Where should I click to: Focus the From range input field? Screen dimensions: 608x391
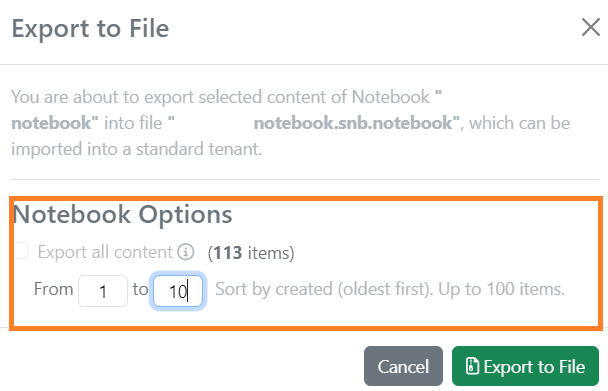tap(103, 291)
